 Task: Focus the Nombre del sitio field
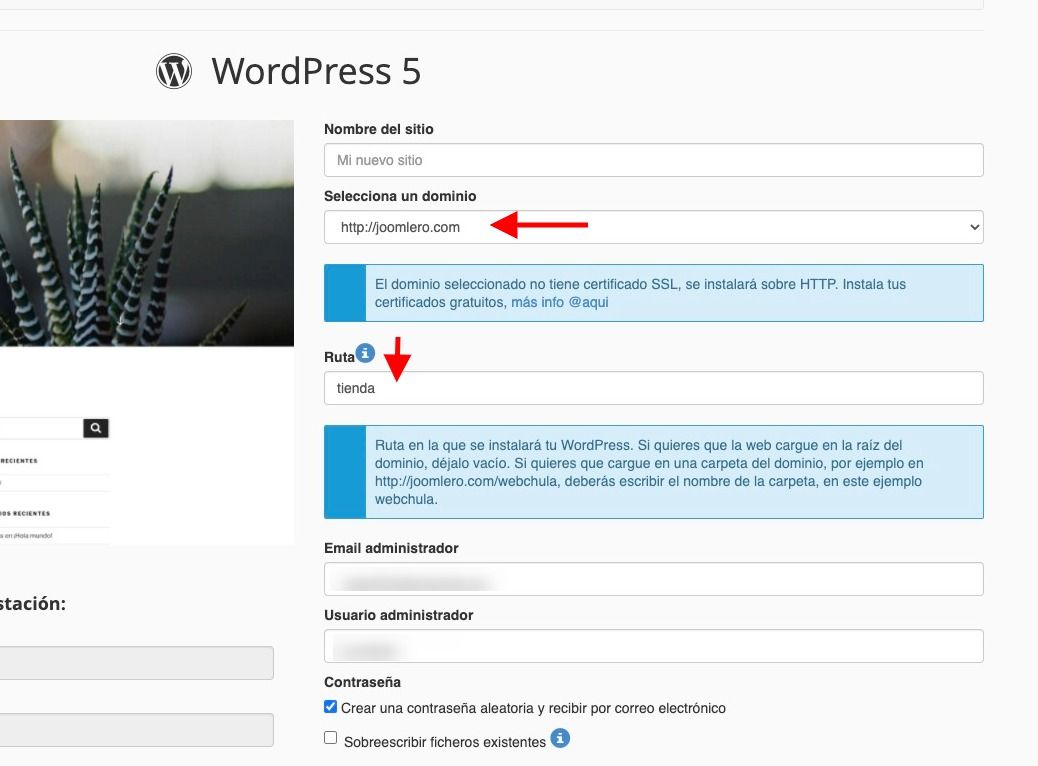pos(653,160)
